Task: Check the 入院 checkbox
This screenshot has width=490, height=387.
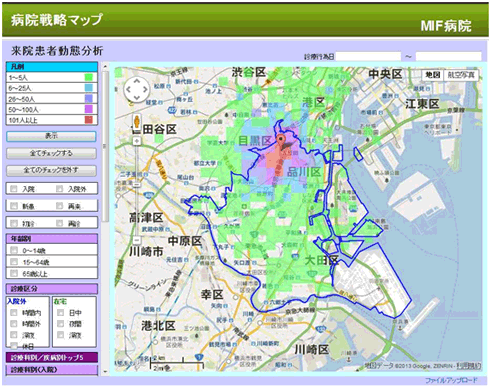Action: point(14,189)
